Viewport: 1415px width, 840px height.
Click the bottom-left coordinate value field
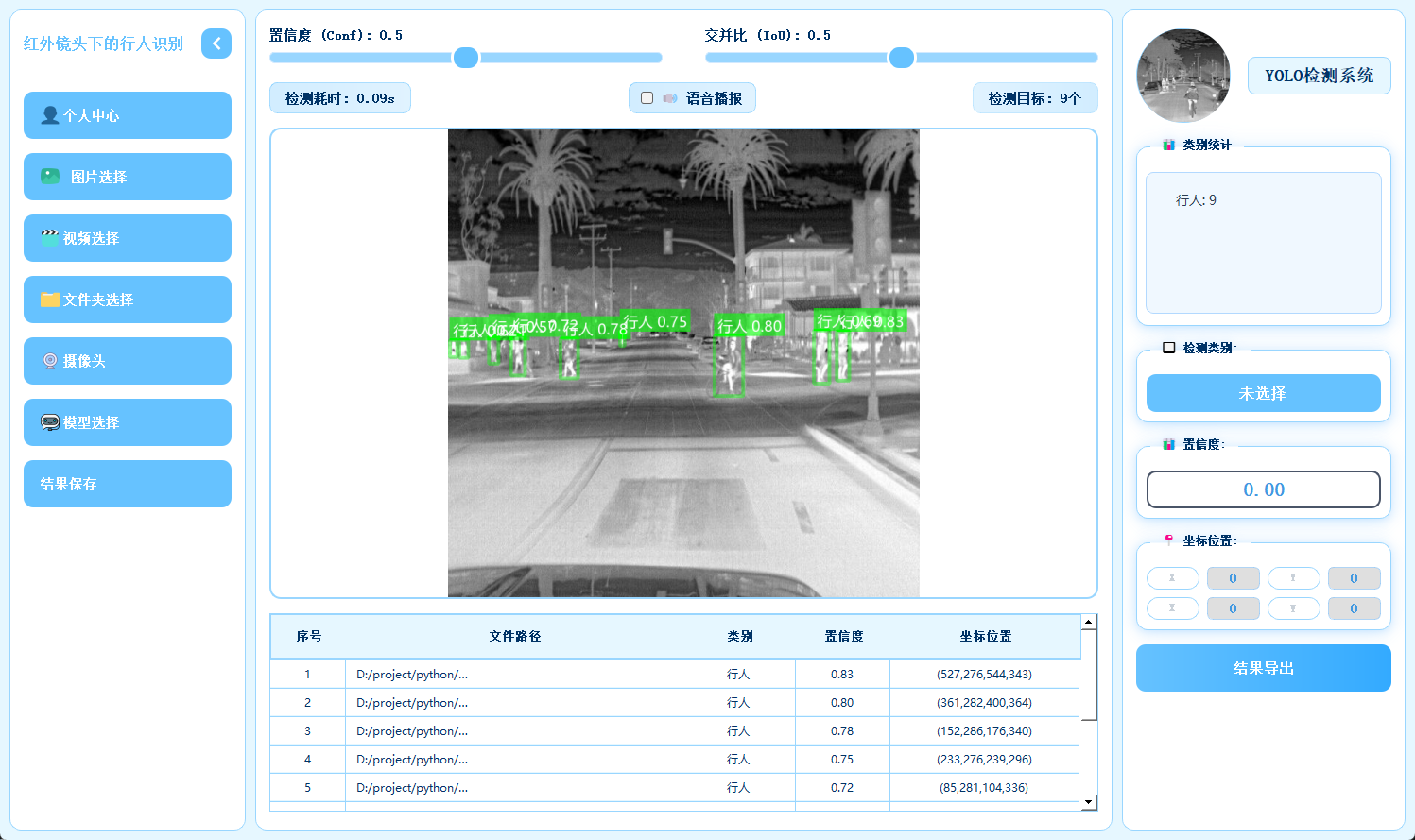[1234, 609]
